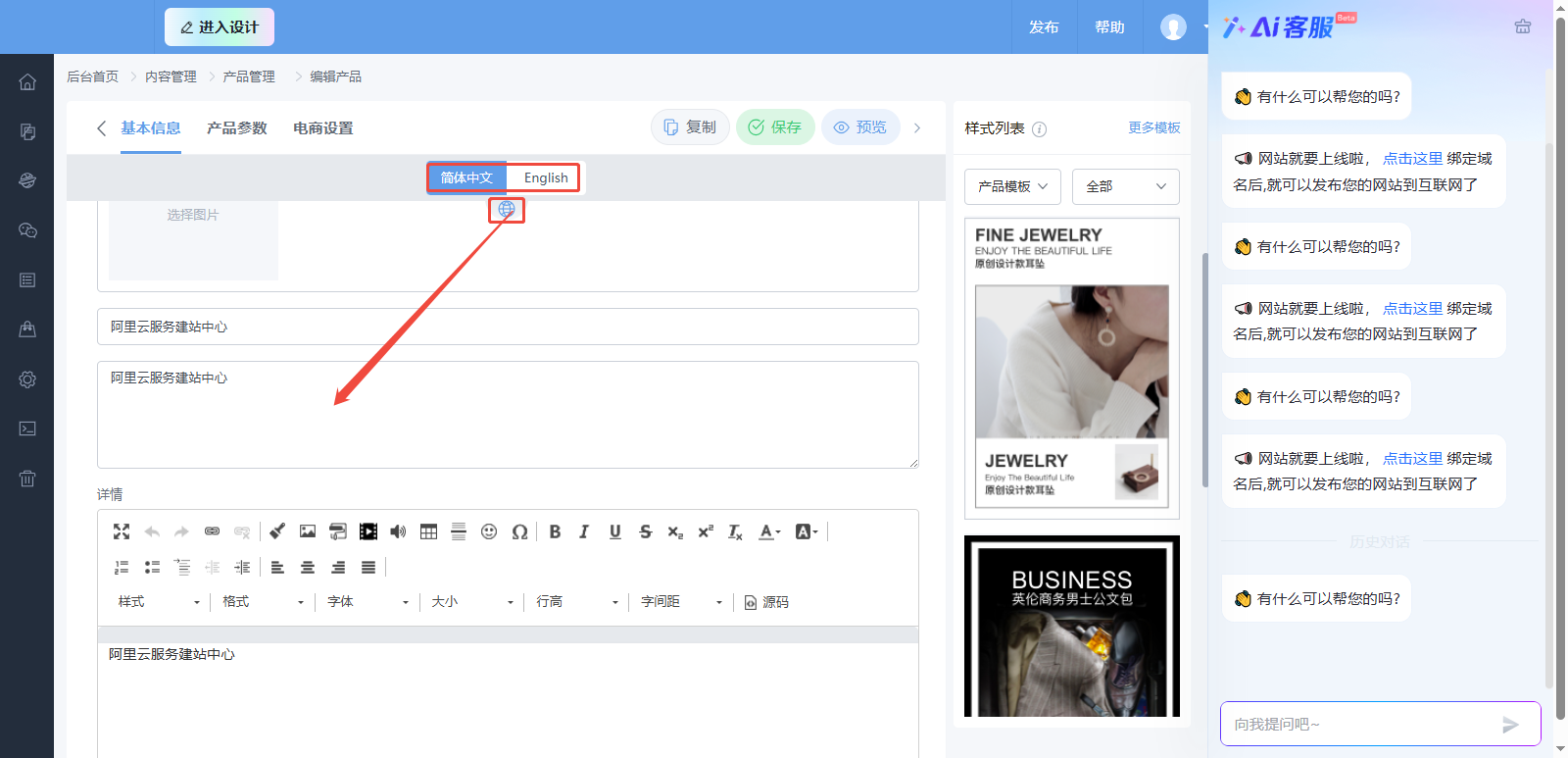This screenshot has width=1568, height=758.
Task: Switch language to English
Action: [x=545, y=177]
